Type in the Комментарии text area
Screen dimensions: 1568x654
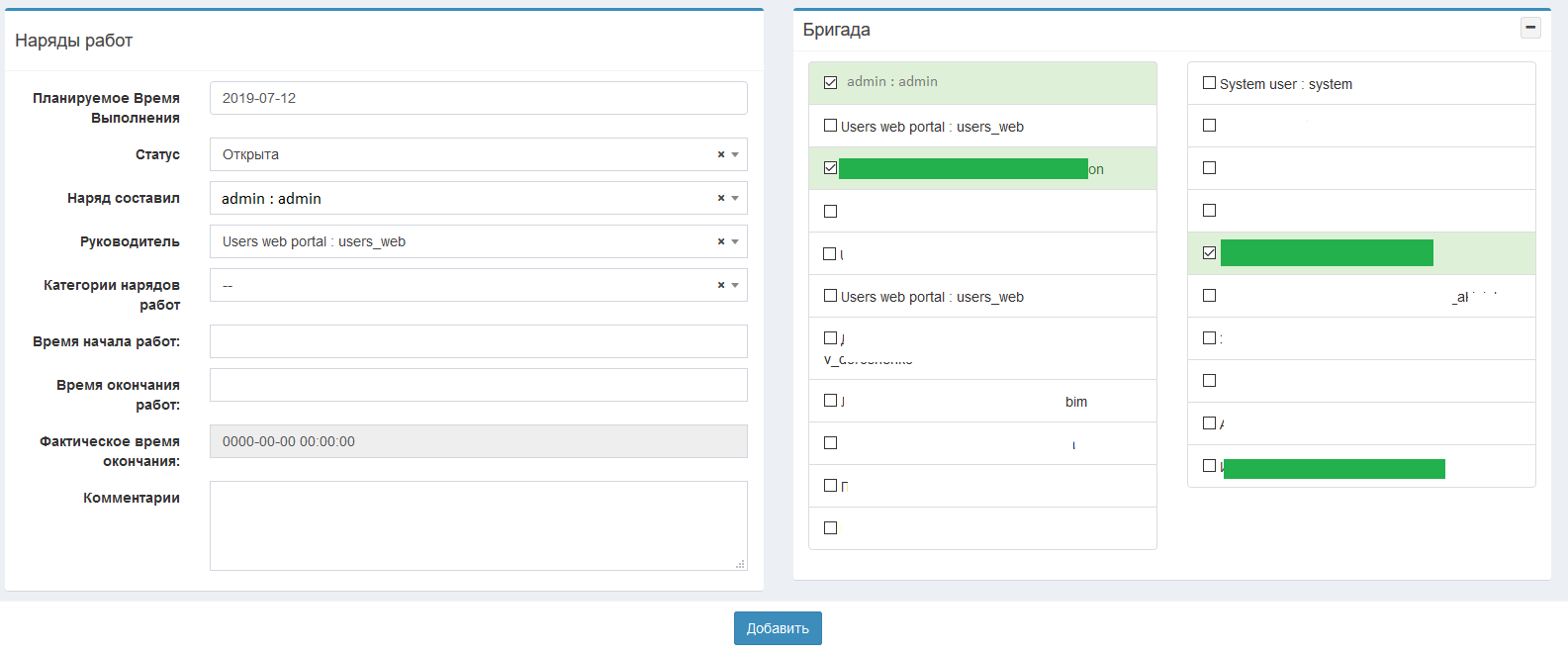pyautogui.click(x=478, y=525)
